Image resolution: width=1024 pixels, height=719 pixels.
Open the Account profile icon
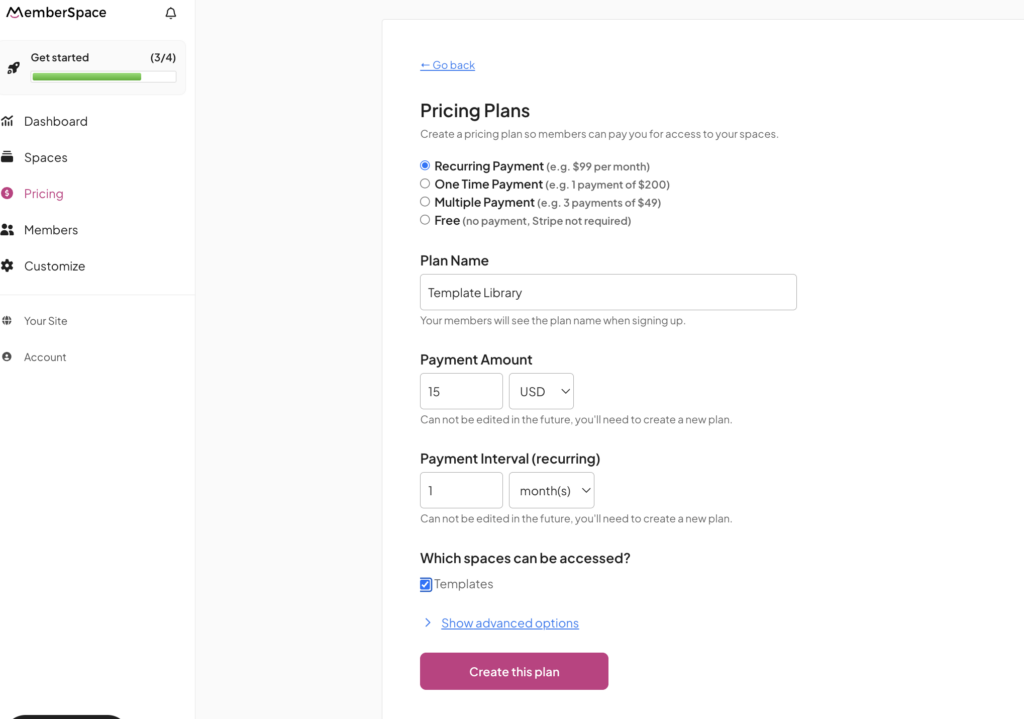coord(10,356)
